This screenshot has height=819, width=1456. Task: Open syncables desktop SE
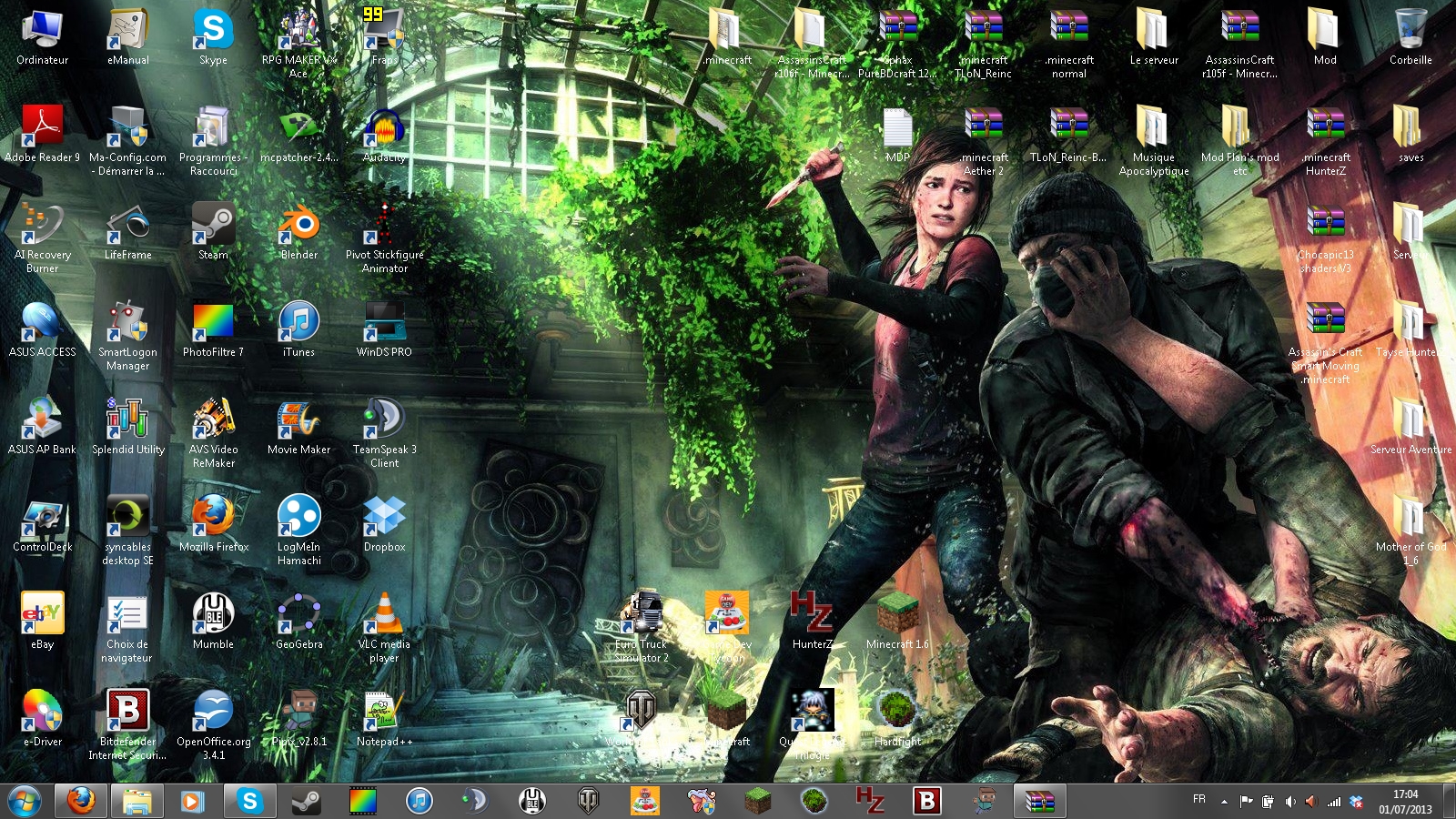[128, 530]
